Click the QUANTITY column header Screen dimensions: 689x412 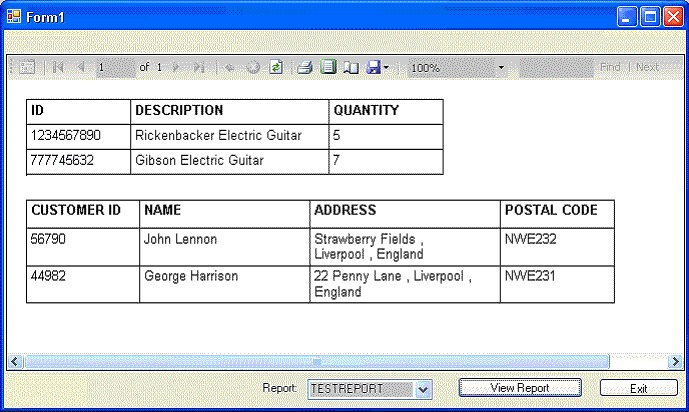386,112
